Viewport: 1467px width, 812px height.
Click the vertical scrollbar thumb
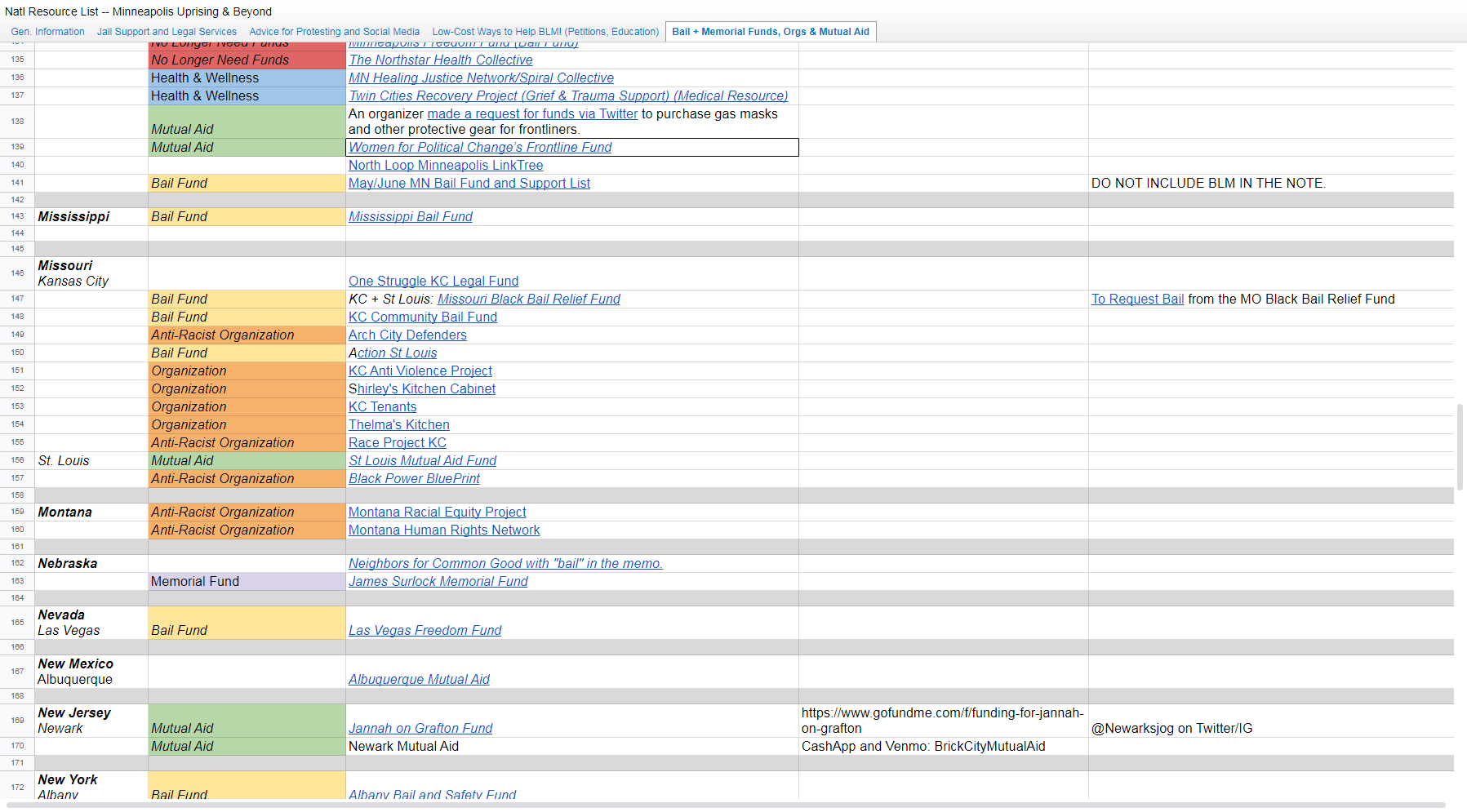[1460, 446]
